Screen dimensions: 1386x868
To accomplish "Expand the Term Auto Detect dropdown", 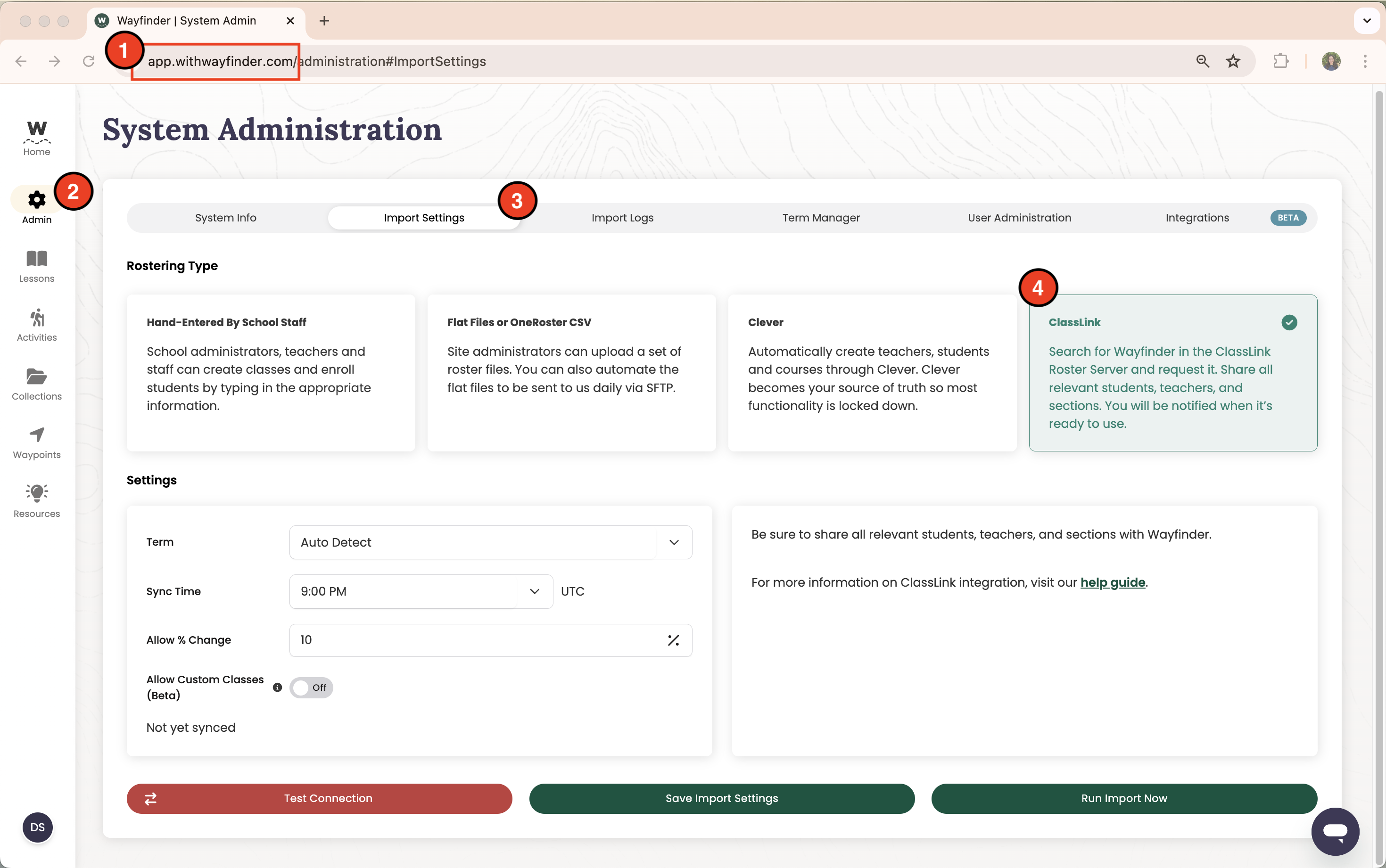I will [x=490, y=542].
